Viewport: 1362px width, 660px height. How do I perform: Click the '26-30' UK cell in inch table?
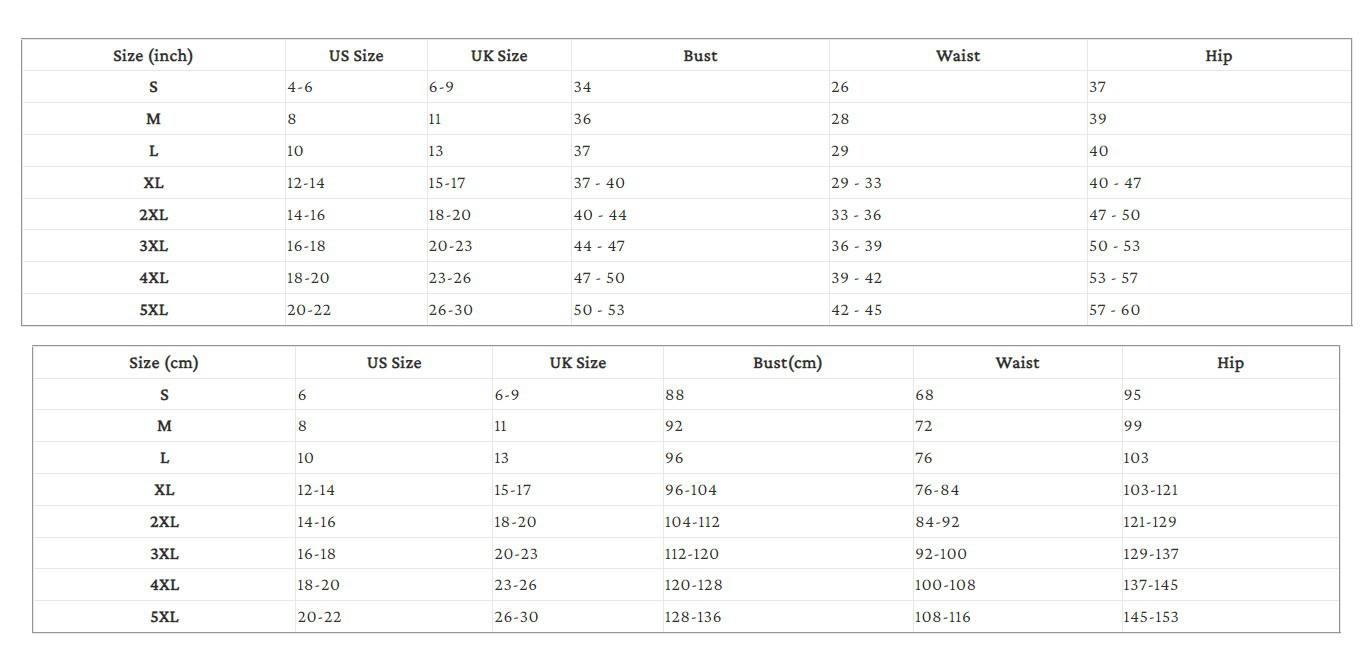[499, 310]
